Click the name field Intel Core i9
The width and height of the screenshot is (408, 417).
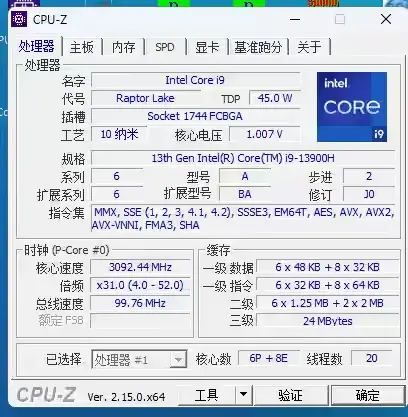pos(195,80)
